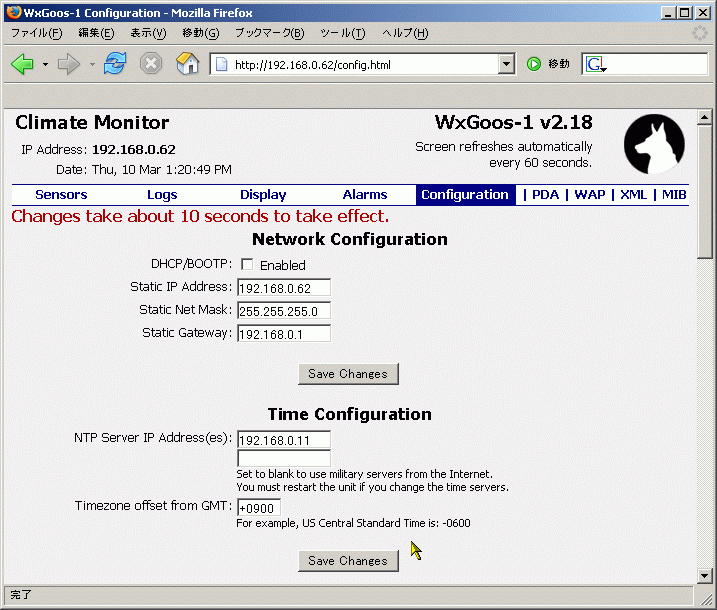The width and height of the screenshot is (717, 610).
Task: Save Changes under Network Configuration
Action: pyautogui.click(x=348, y=374)
